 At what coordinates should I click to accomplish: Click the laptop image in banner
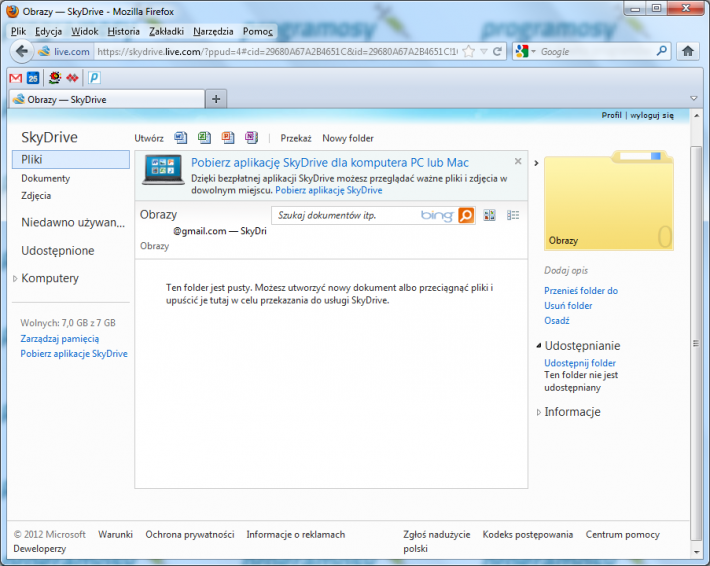(x=163, y=170)
